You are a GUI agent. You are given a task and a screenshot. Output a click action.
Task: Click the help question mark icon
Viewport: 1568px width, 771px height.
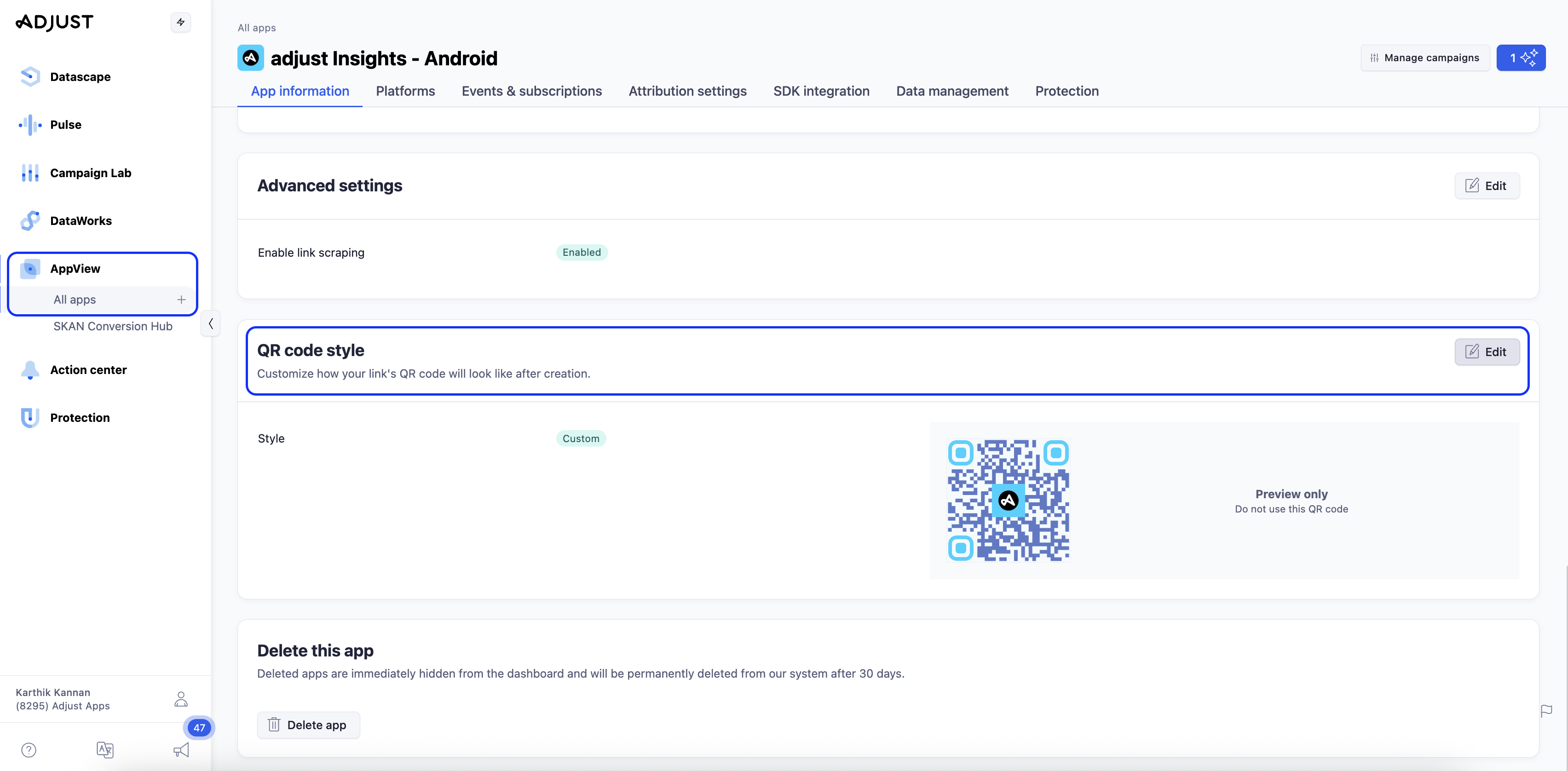tap(29, 750)
